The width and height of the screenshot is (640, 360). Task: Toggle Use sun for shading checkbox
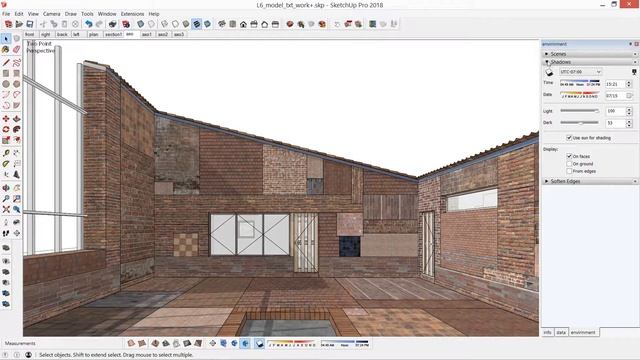pyautogui.click(x=569, y=138)
